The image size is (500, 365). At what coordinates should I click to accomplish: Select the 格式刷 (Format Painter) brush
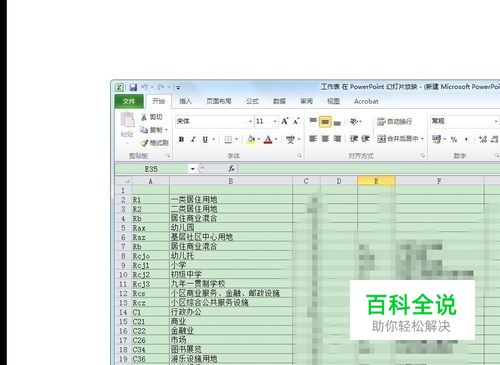pyautogui.click(x=154, y=143)
